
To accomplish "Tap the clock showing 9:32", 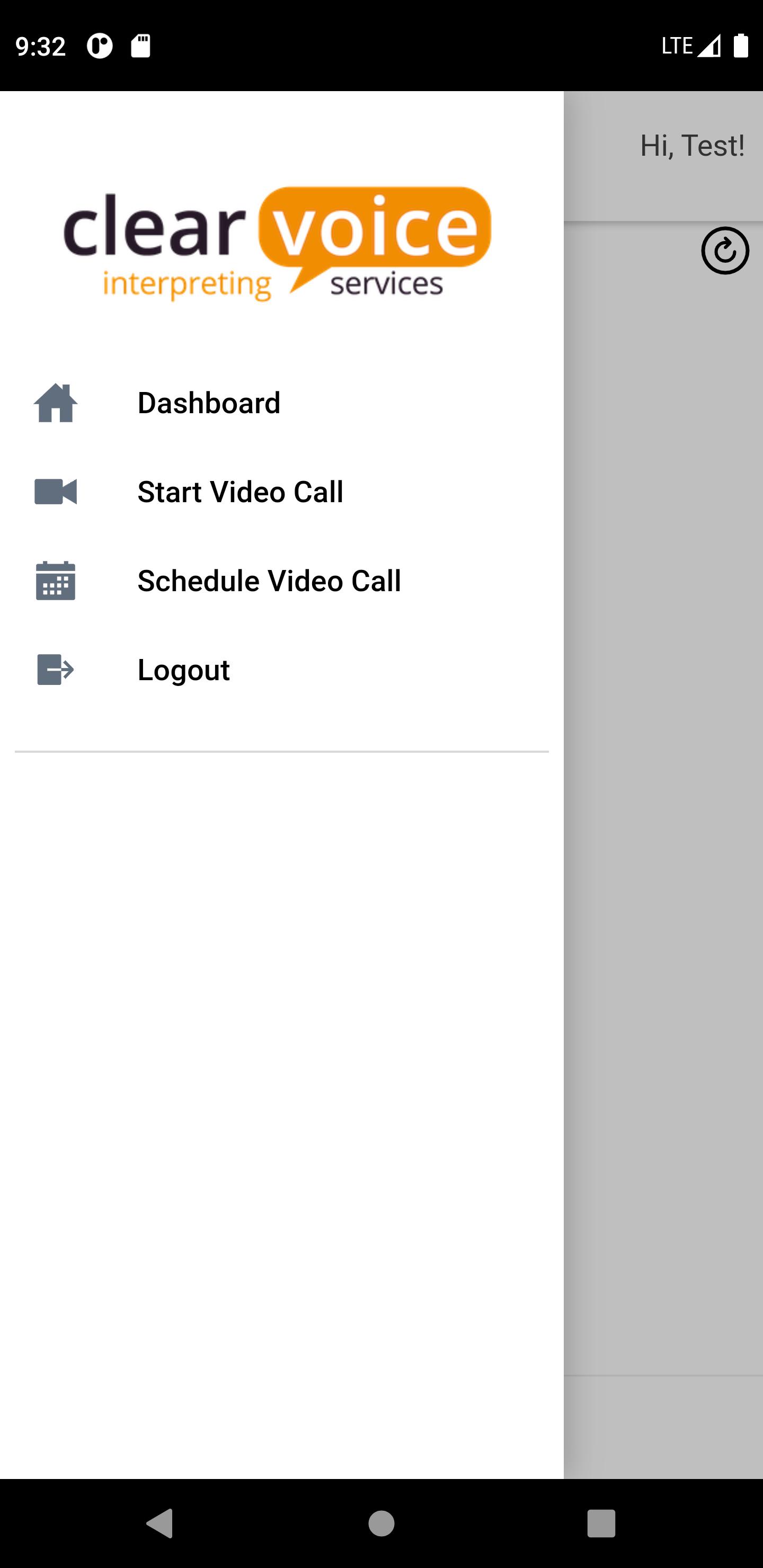I will pyautogui.click(x=41, y=46).
